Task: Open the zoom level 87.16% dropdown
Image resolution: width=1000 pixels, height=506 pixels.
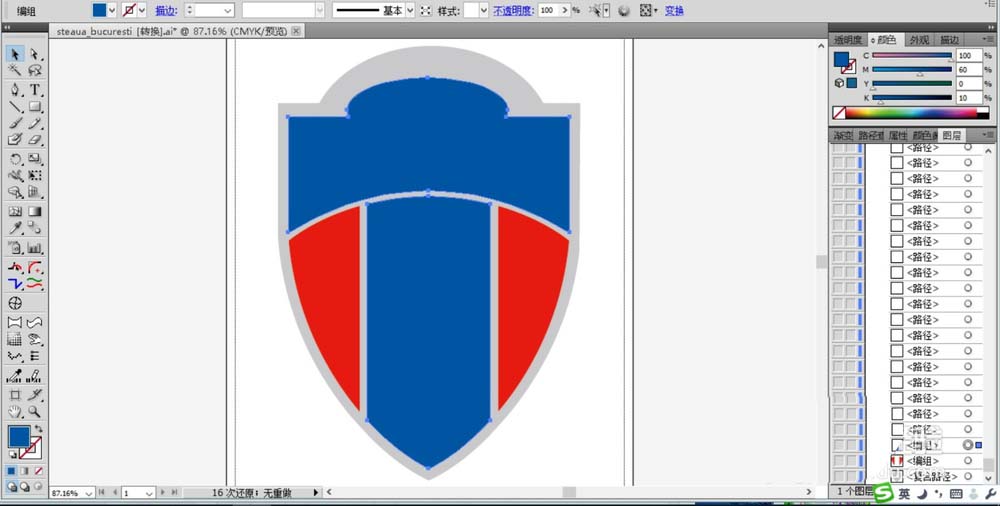Action: tap(88, 493)
